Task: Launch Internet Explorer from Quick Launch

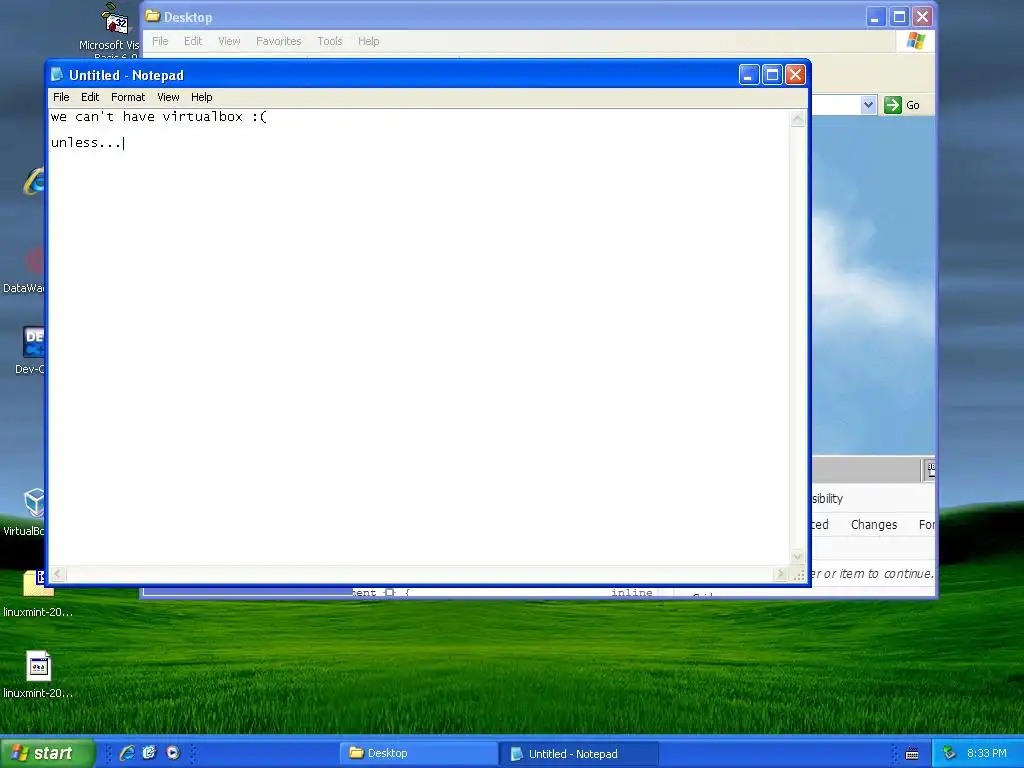Action: coord(127,753)
